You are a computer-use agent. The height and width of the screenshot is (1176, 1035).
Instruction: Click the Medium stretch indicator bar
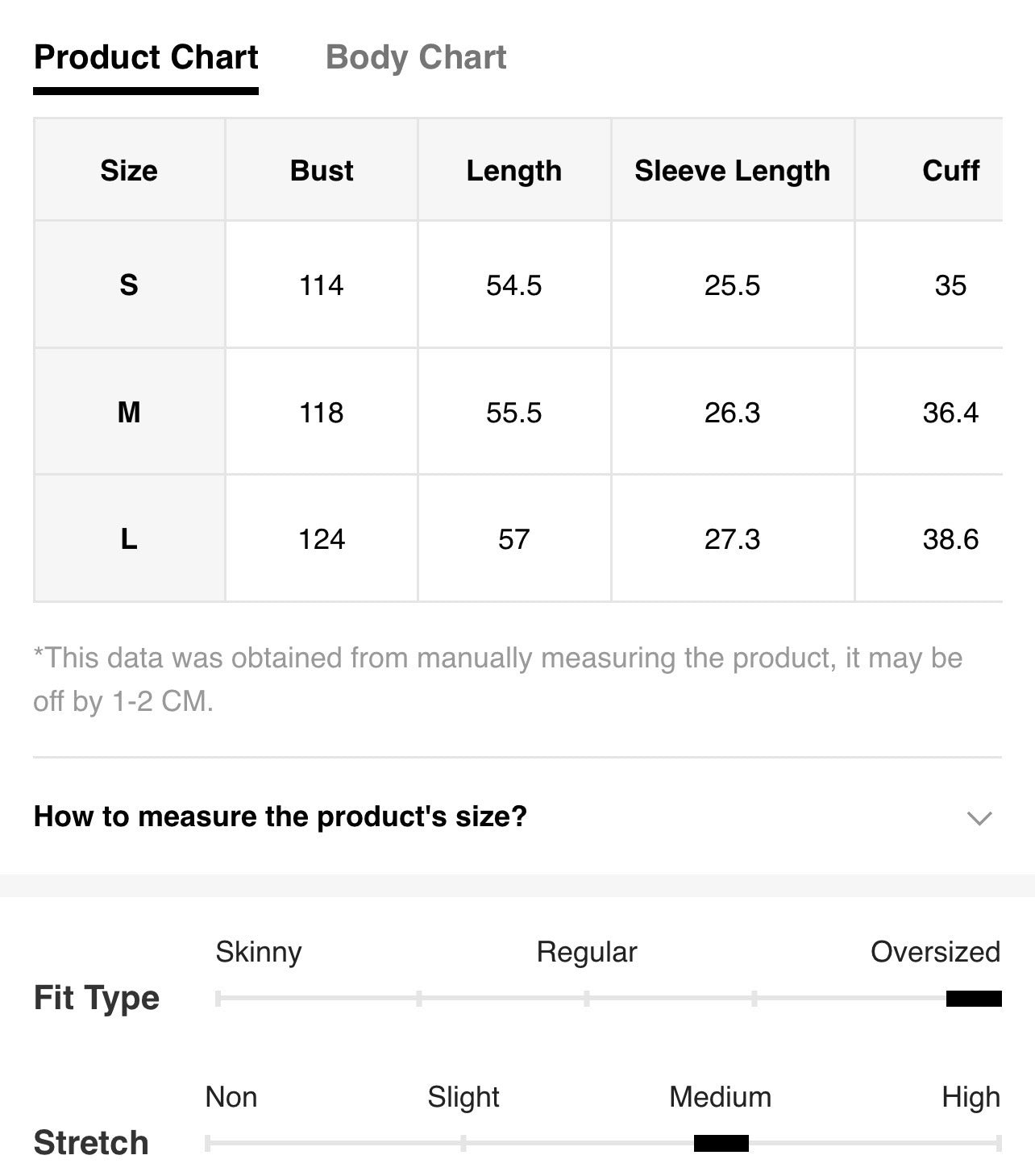(x=721, y=1143)
